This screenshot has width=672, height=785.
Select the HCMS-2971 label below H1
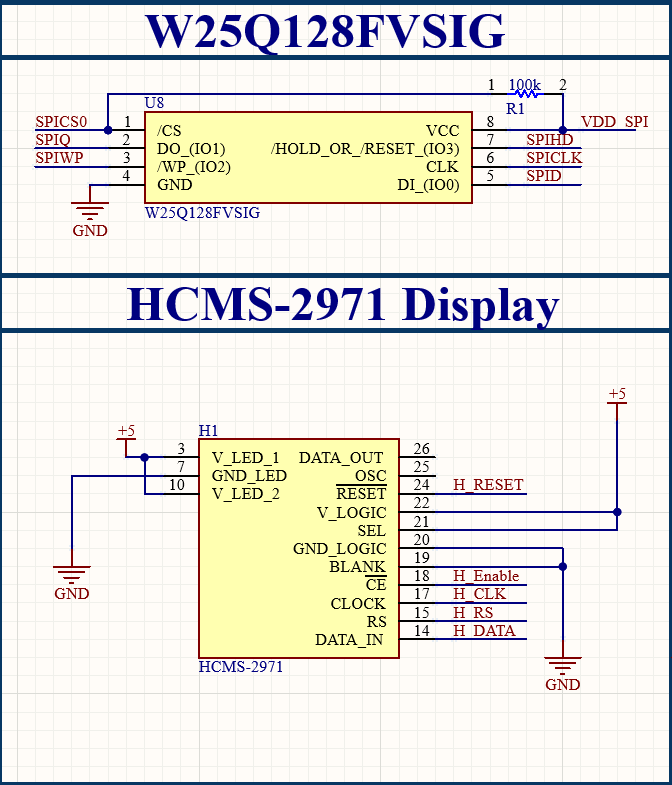pyautogui.click(x=241, y=667)
